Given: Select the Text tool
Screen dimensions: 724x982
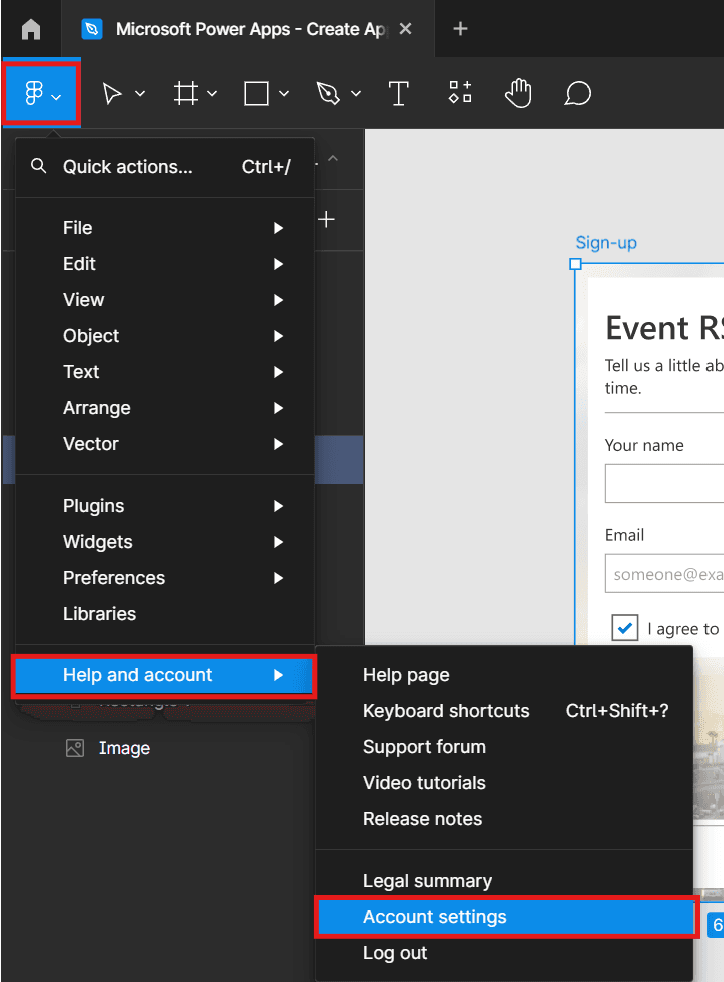Looking at the screenshot, I should coord(399,94).
